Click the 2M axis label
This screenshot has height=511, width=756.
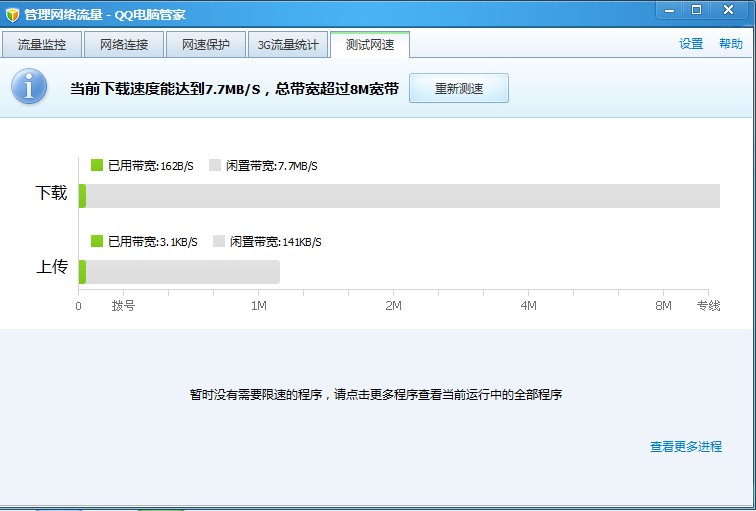pyautogui.click(x=393, y=306)
